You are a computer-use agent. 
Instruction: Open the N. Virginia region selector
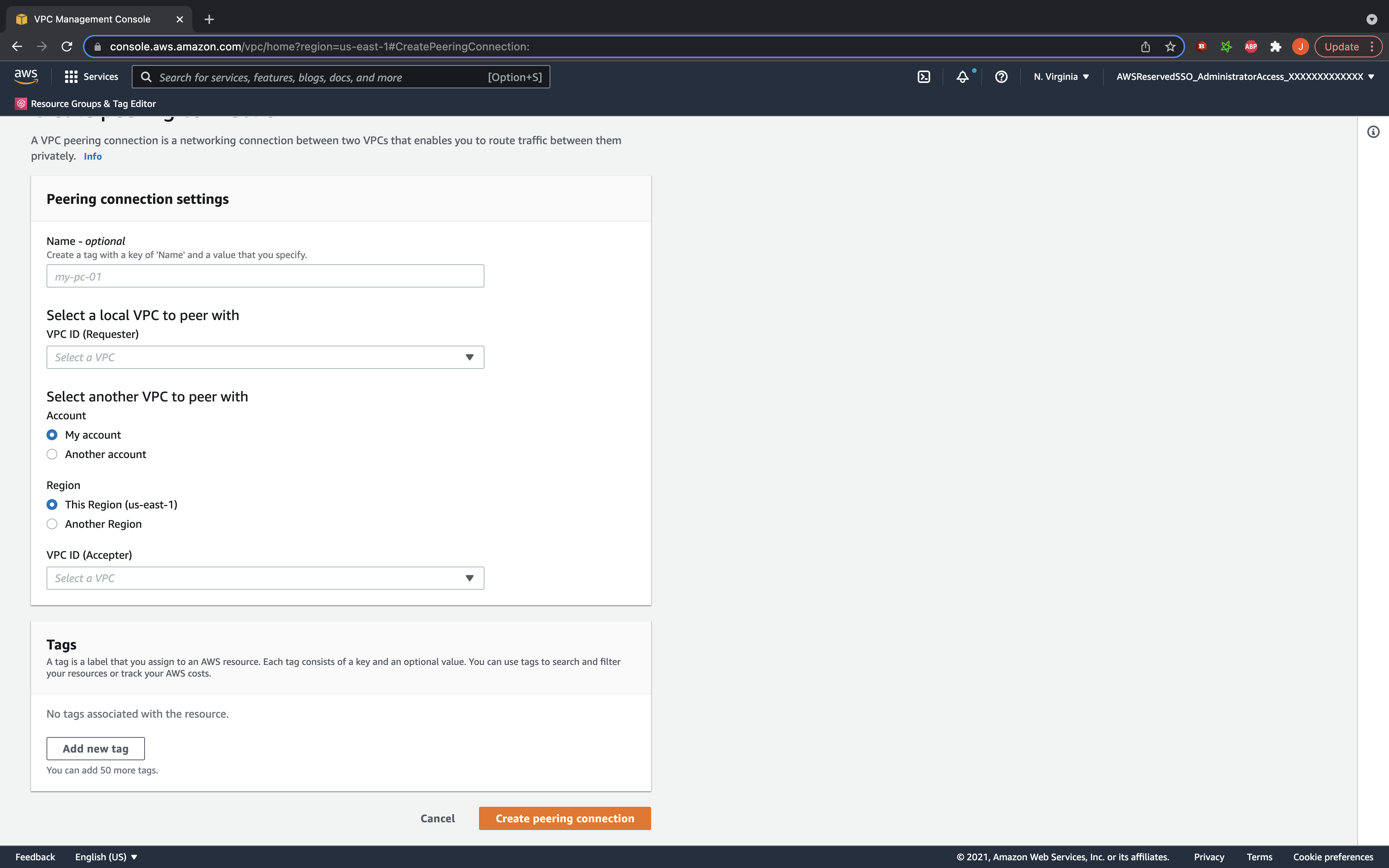pyautogui.click(x=1061, y=77)
